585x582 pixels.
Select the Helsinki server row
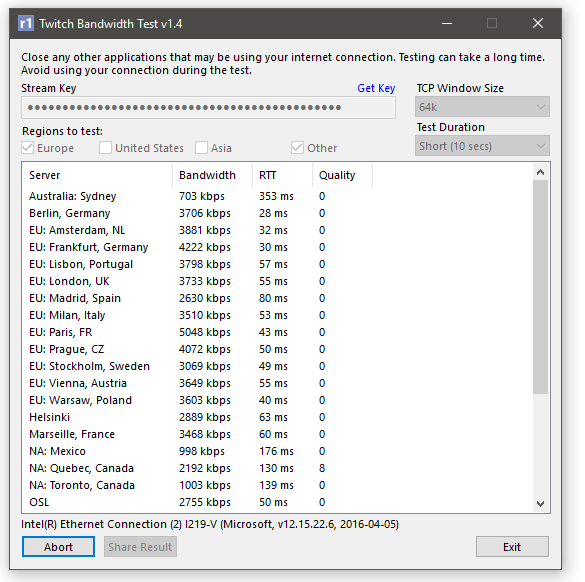[x=197, y=417]
